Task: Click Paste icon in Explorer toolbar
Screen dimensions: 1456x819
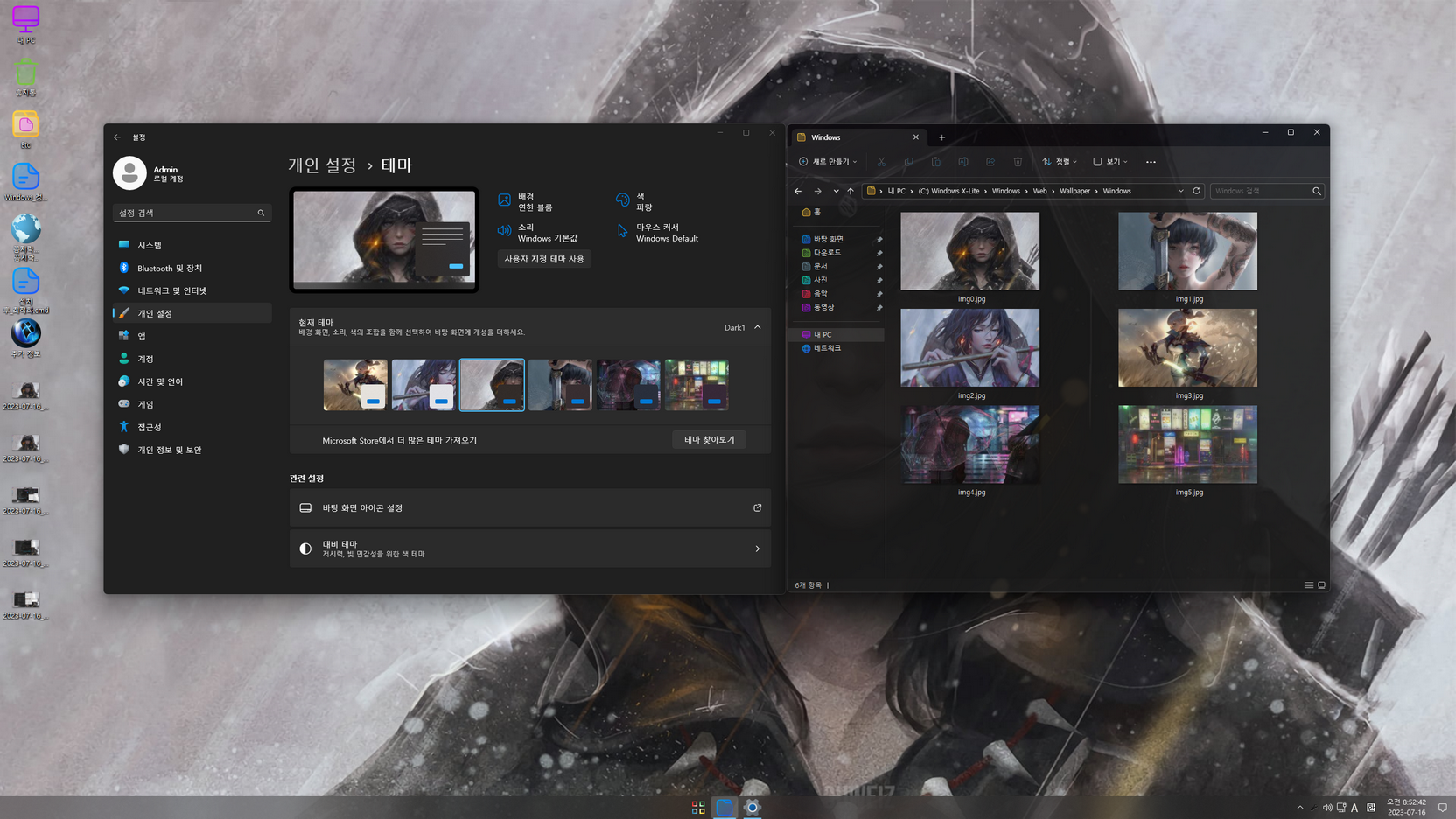Action: [935, 162]
